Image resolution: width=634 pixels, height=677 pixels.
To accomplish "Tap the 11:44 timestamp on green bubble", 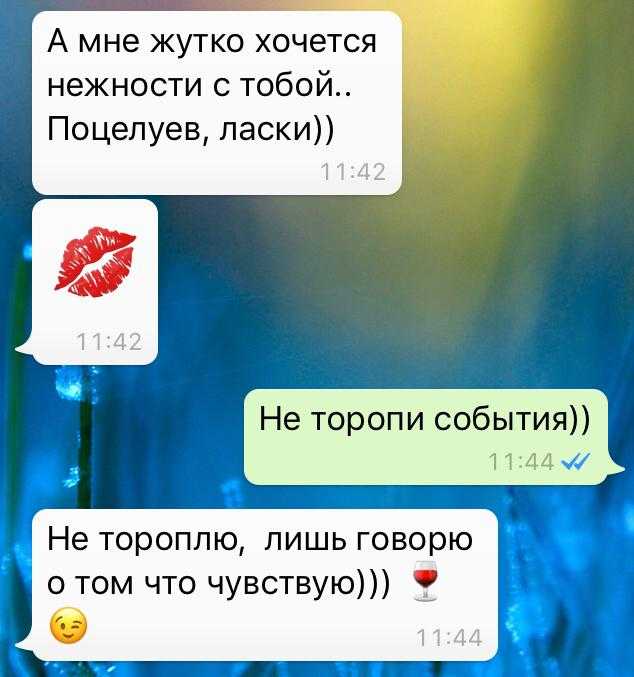I will point(521,462).
